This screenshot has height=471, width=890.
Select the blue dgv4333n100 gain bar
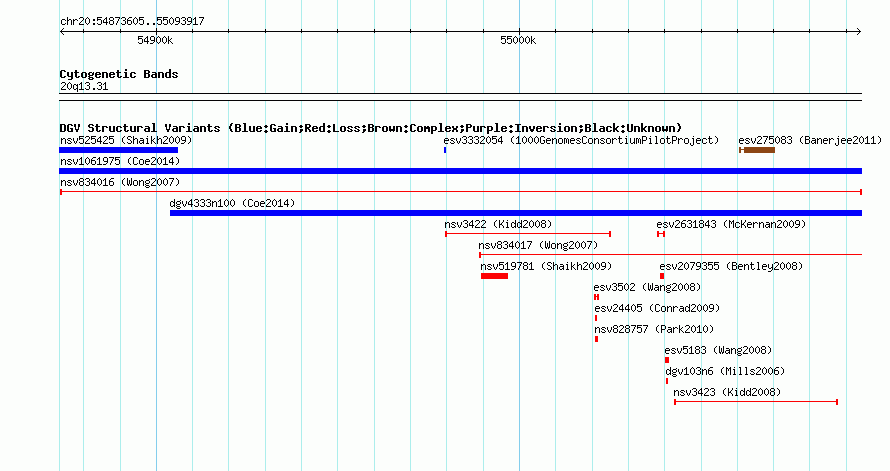[515, 213]
